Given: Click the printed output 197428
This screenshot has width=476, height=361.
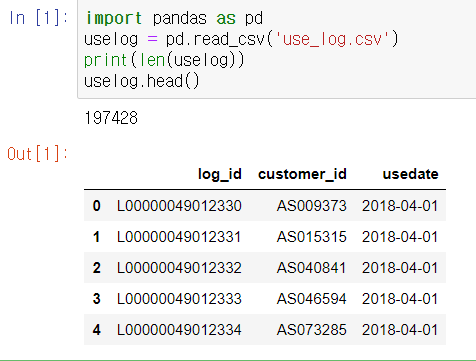Looking at the screenshot, I should tap(111, 118).
